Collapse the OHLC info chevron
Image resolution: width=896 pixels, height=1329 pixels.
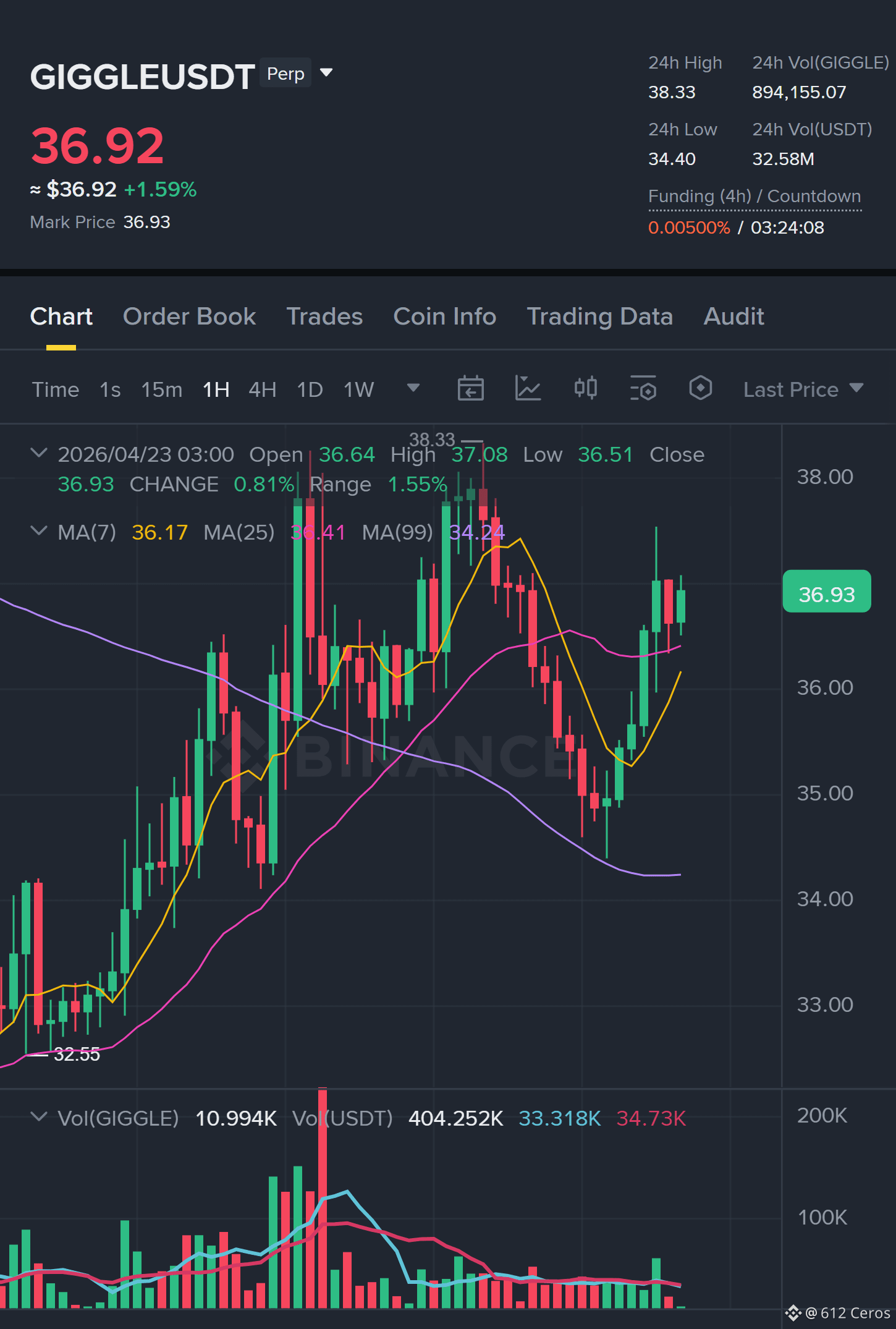(x=39, y=453)
